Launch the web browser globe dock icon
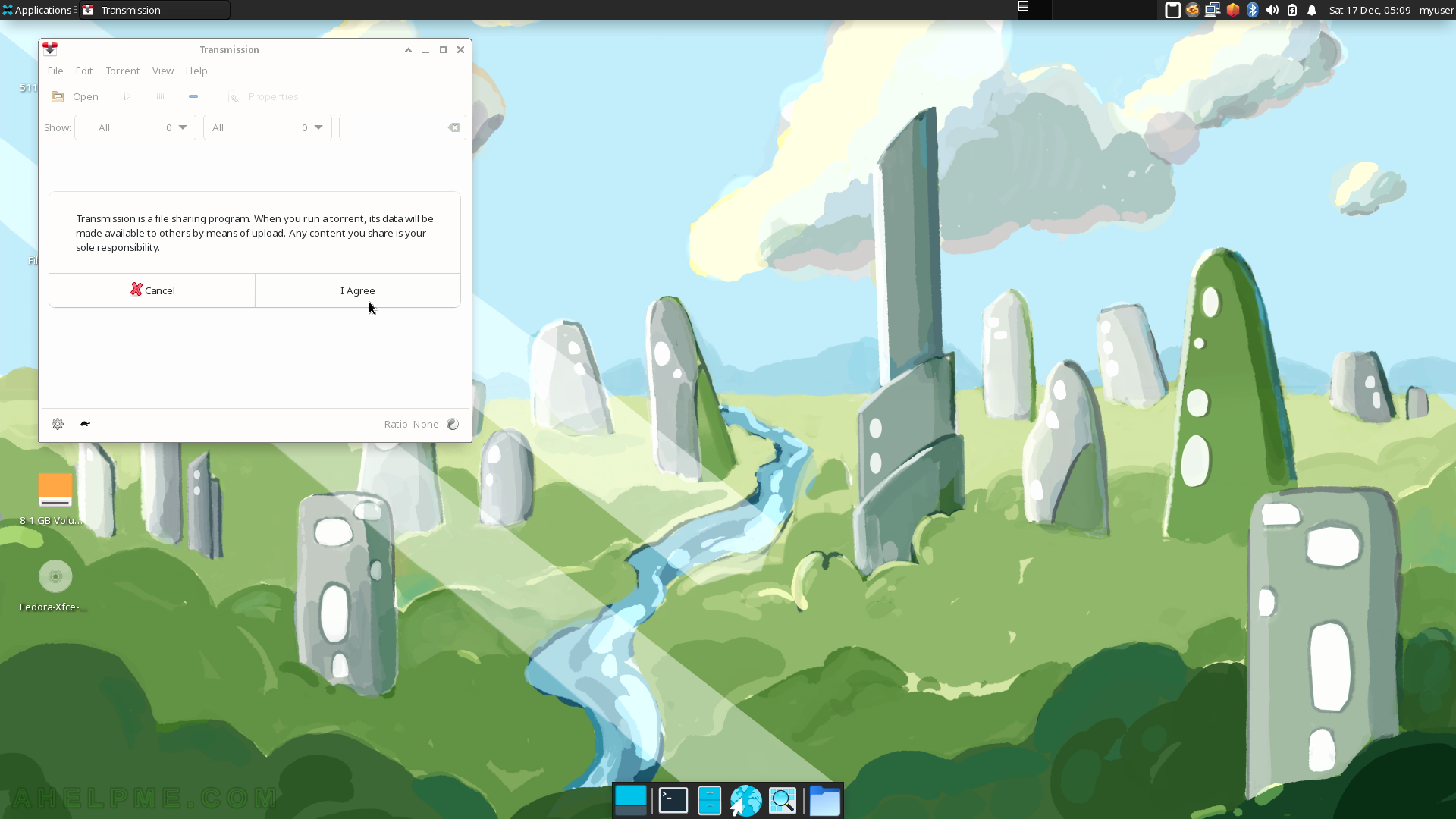 click(x=745, y=801)
